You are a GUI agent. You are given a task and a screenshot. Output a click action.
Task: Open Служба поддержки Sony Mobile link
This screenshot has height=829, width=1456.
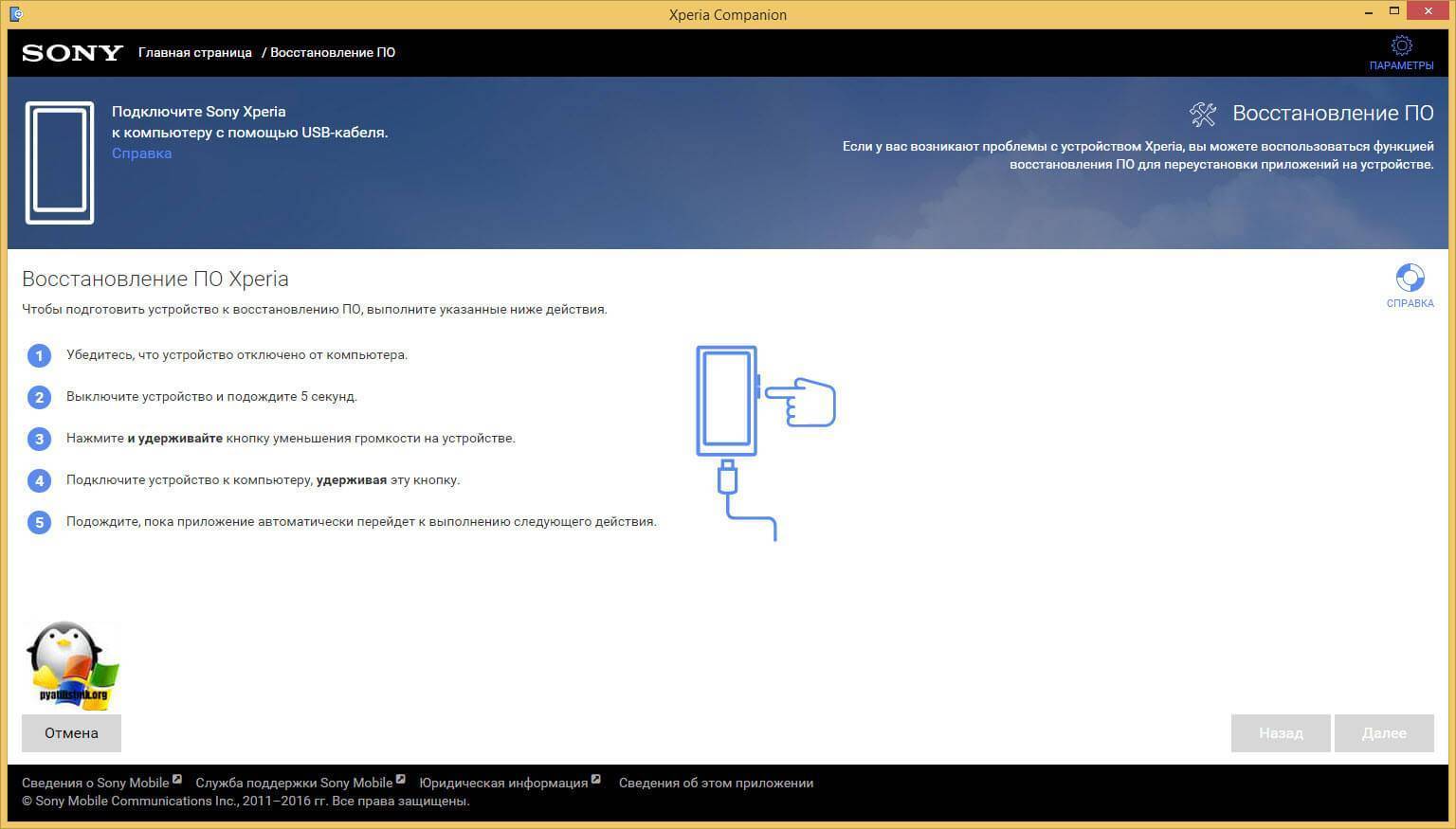click(294, 783)
